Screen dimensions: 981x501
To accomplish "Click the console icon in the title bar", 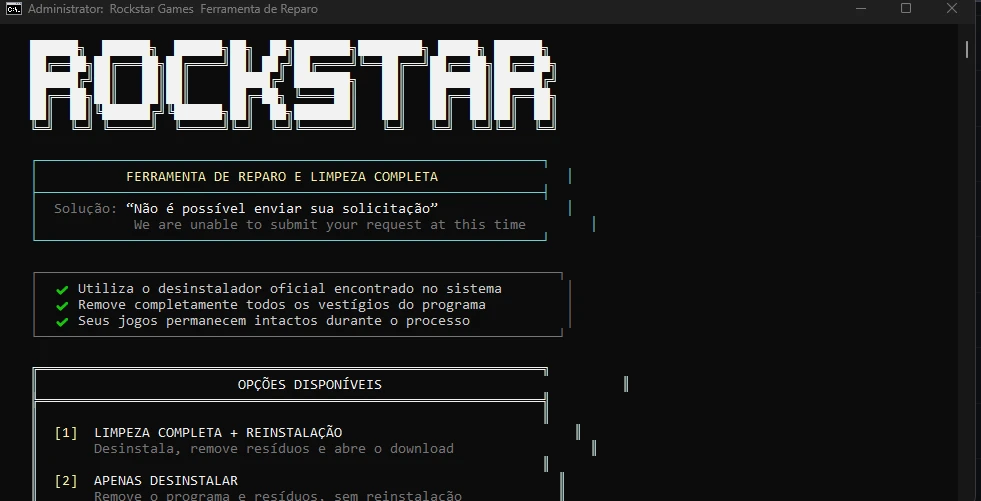I will [x=13, y=9].
